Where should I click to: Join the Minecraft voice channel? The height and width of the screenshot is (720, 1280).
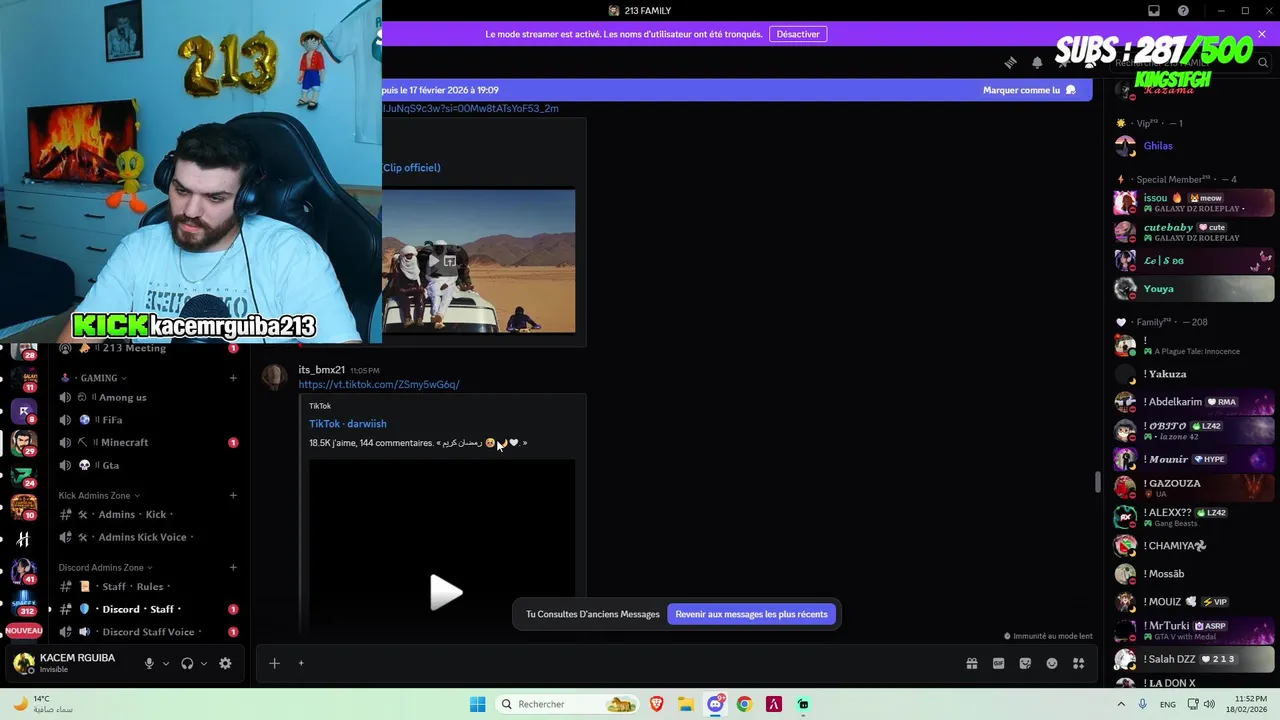(149, 442)
